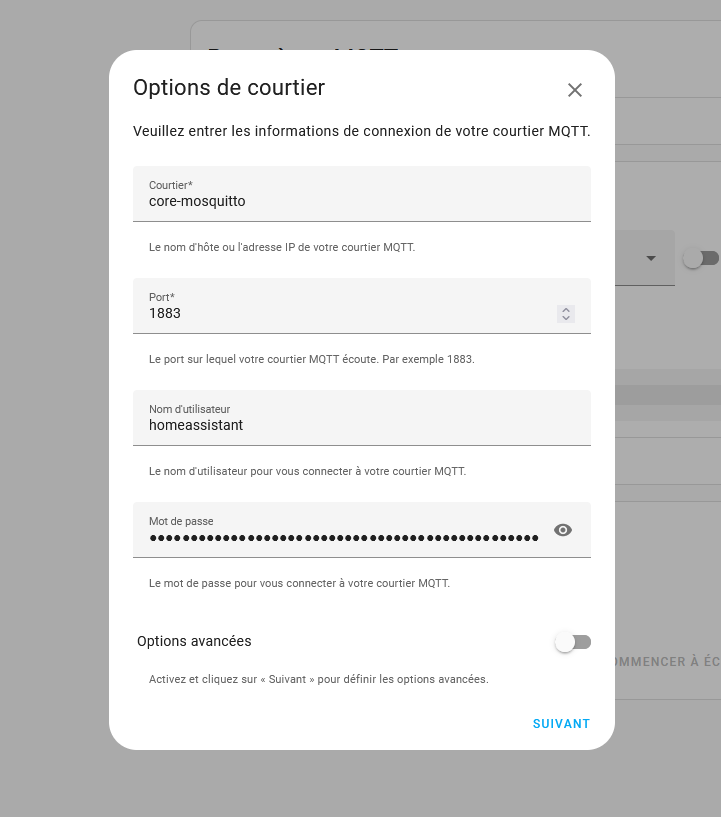Click the Options de courtier title
This screenshot has width=721, height=817.
[229, 88]
